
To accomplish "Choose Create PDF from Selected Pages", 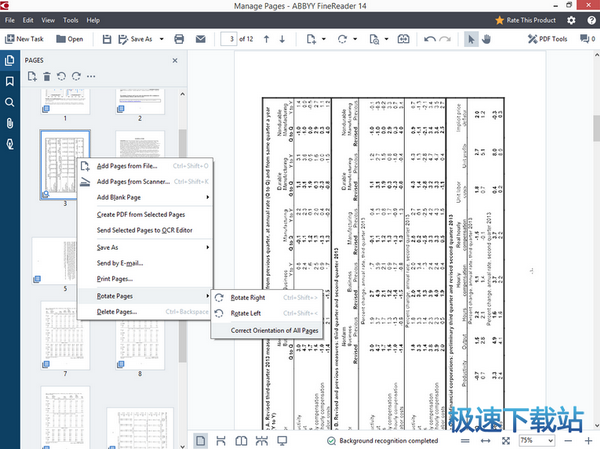I will pos(145,214).
